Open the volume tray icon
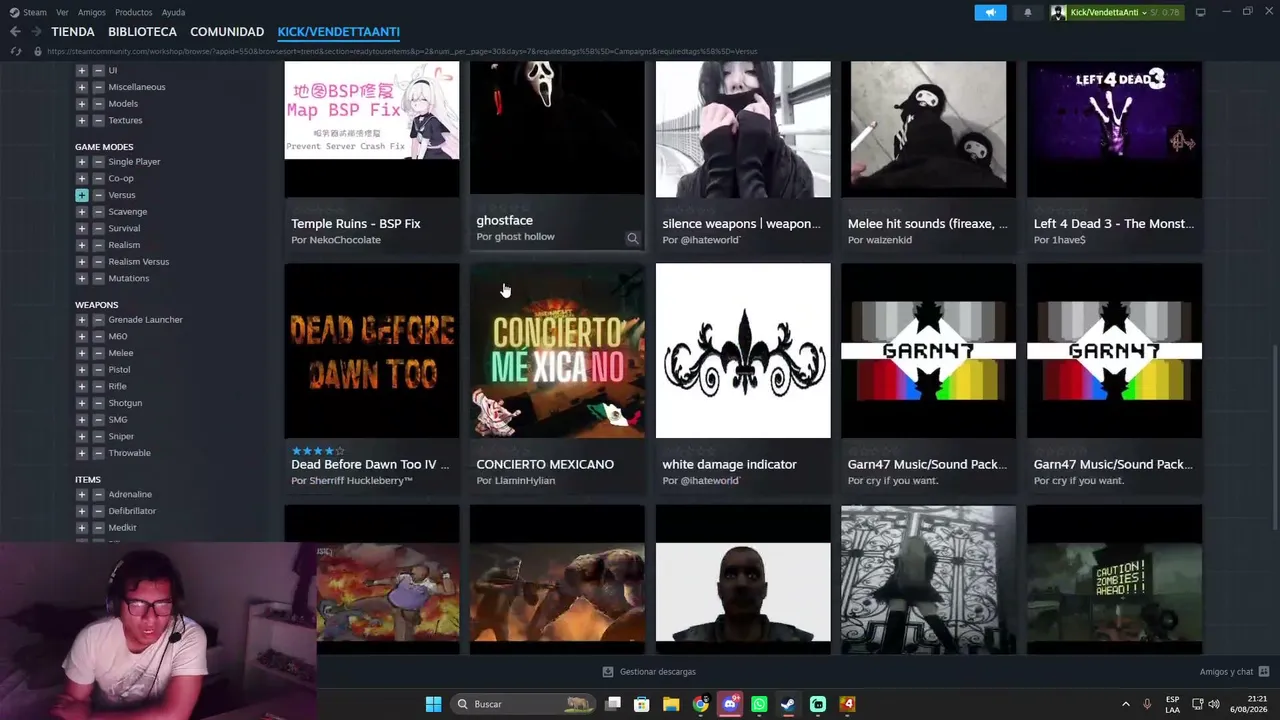Image resolution: width=1280 pixels, height=720 pixels. pyautogui.click(x=1214, y=704)
